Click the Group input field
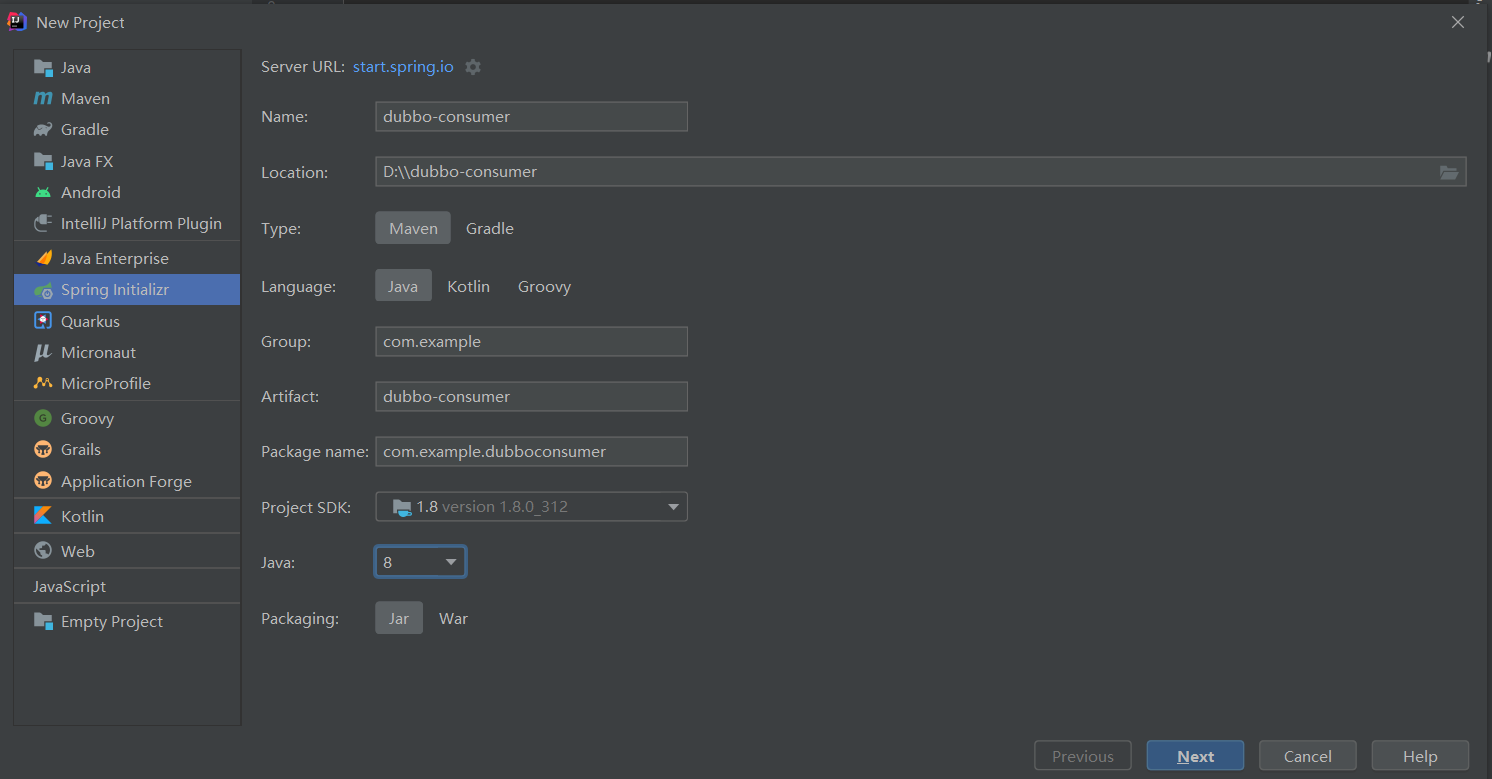Image resolution: width=1492 pixels, height=779 pixels. tap(531, 341)
